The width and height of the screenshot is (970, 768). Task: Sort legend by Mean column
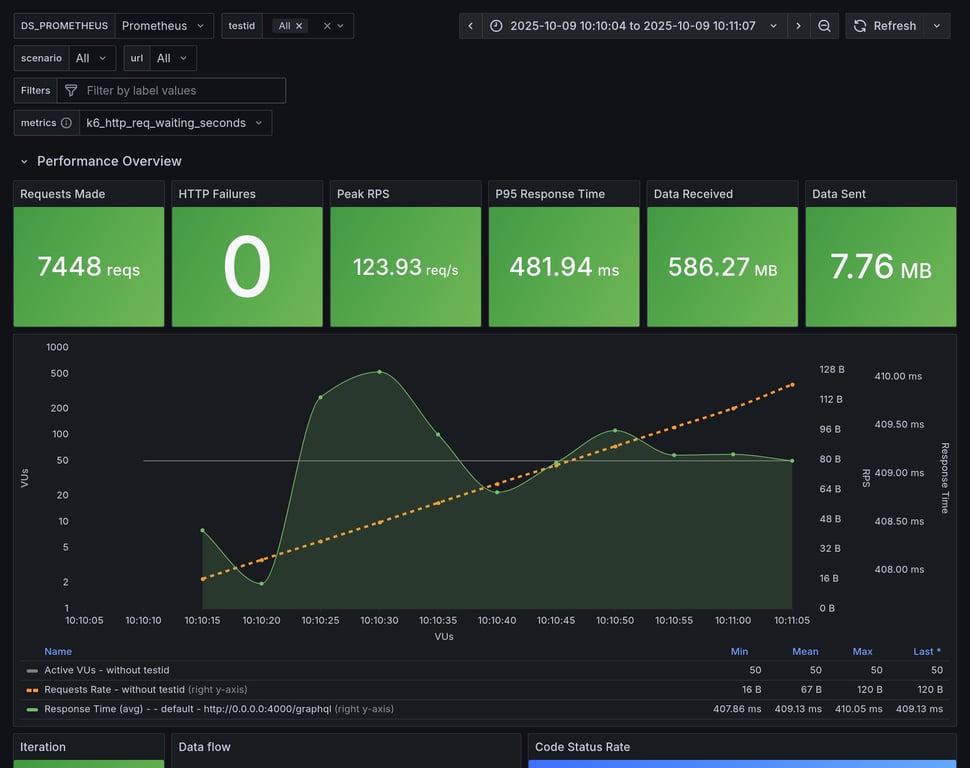click(x=805, y=651)
